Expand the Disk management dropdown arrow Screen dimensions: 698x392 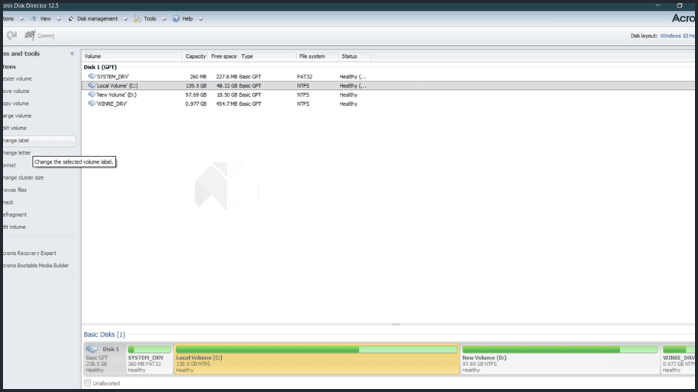click(x=125, y=19)
